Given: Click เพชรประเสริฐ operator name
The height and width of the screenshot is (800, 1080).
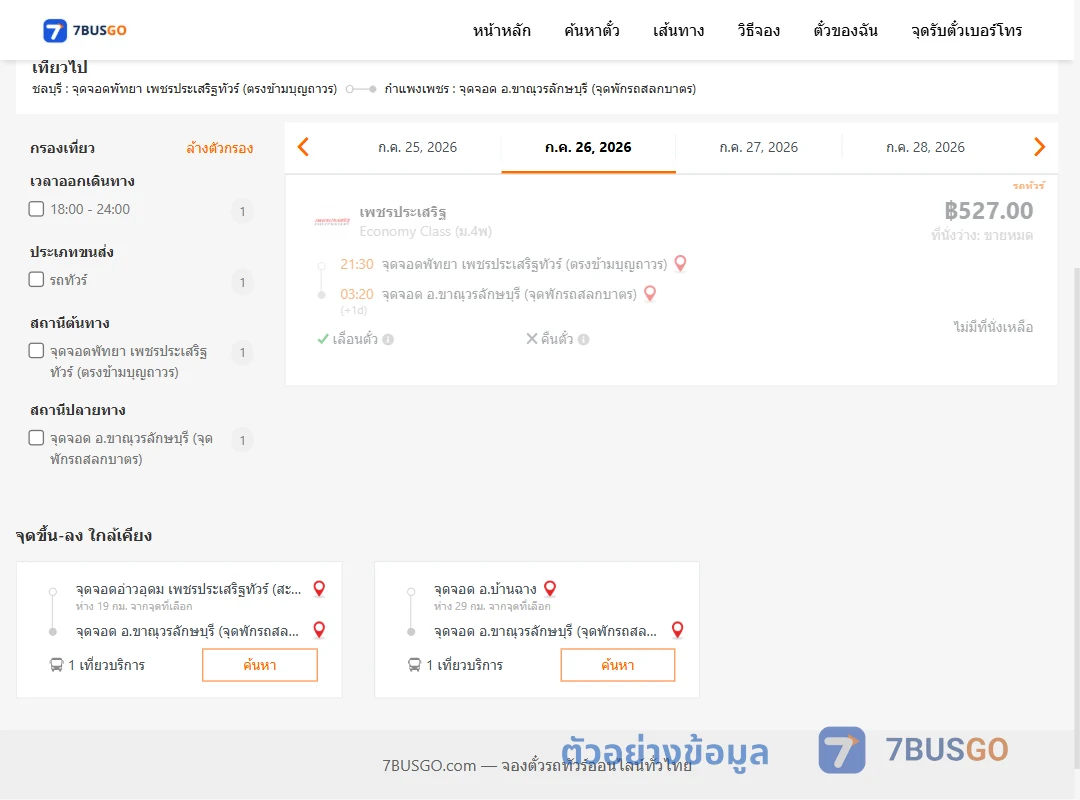Looking at the screenshot, I should click(403, 212).
